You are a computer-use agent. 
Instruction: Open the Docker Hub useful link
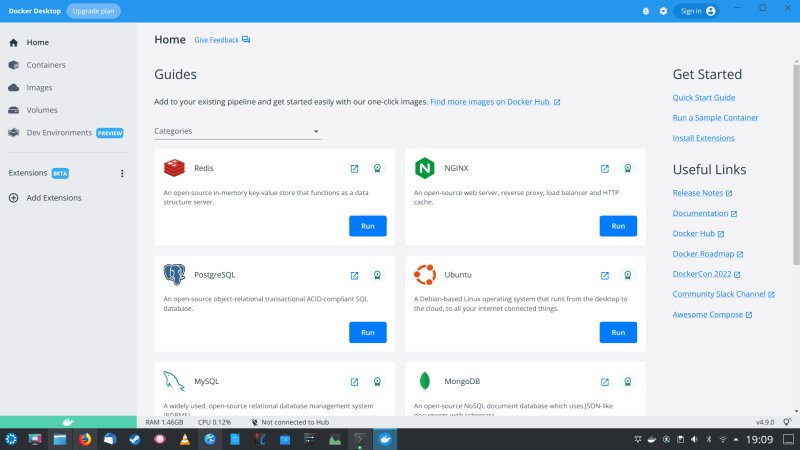pos(698,234)
